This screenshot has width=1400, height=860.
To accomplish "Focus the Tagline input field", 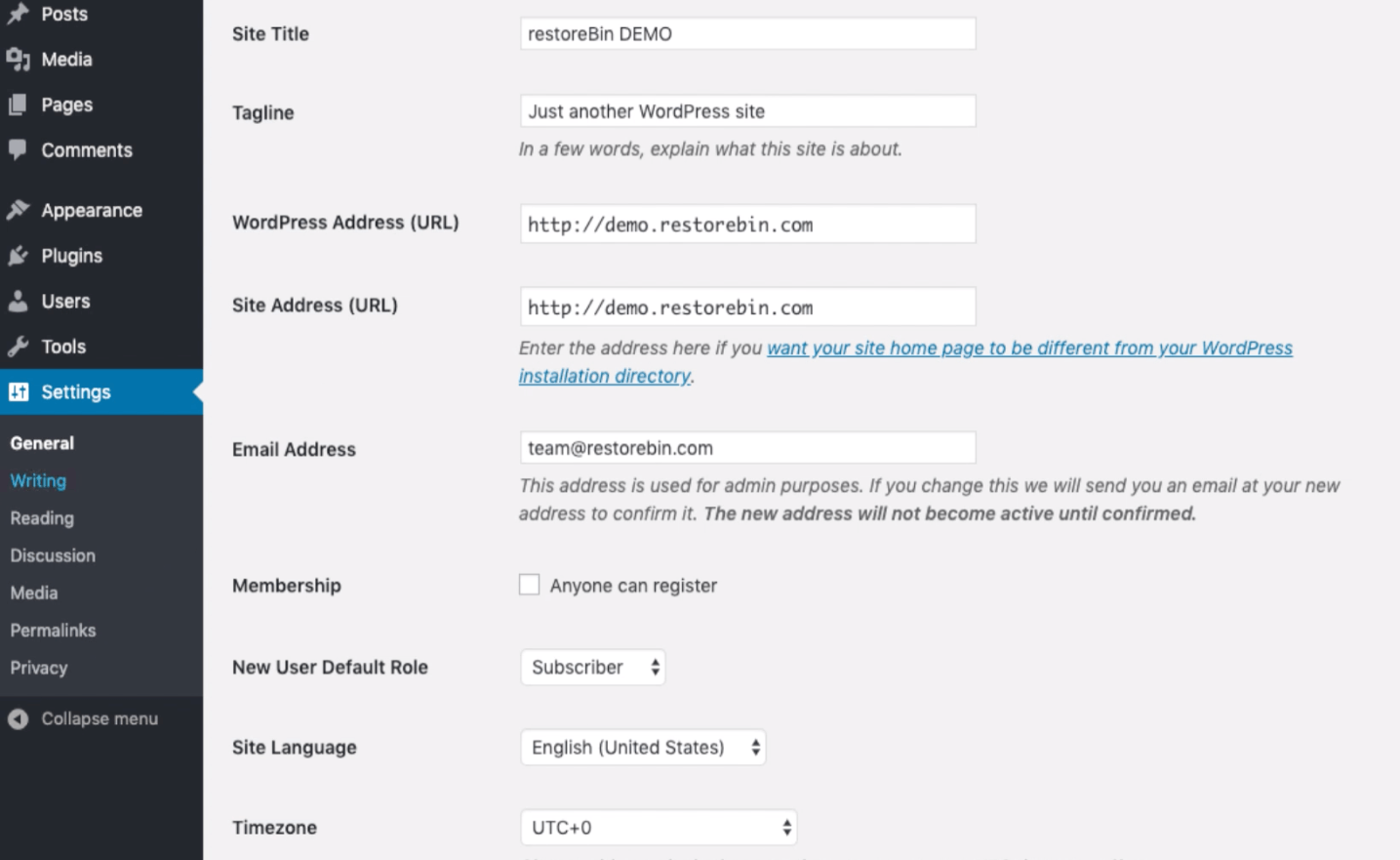I will (x=747, y=111).
